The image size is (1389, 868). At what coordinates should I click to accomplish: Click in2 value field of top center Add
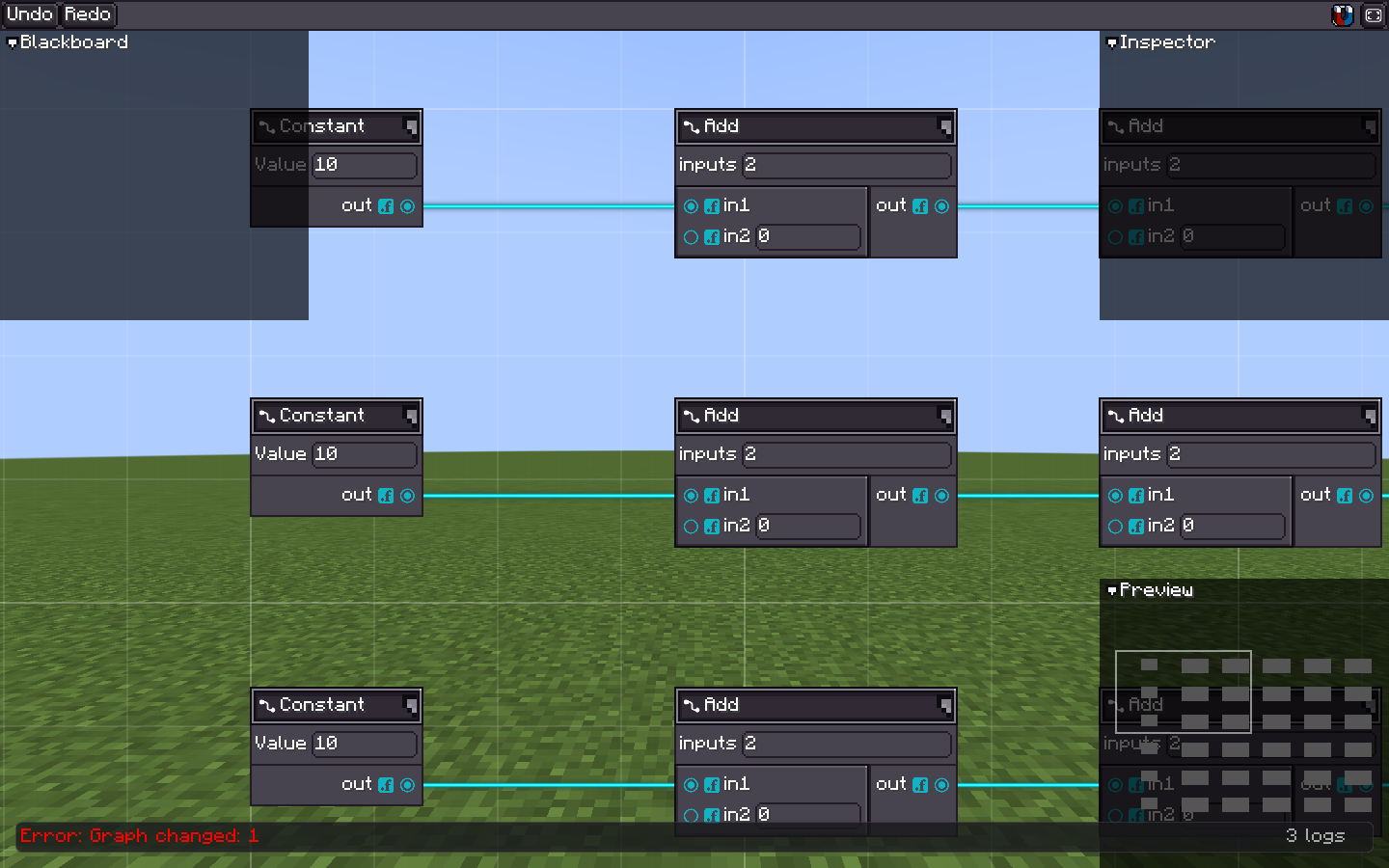807,237
